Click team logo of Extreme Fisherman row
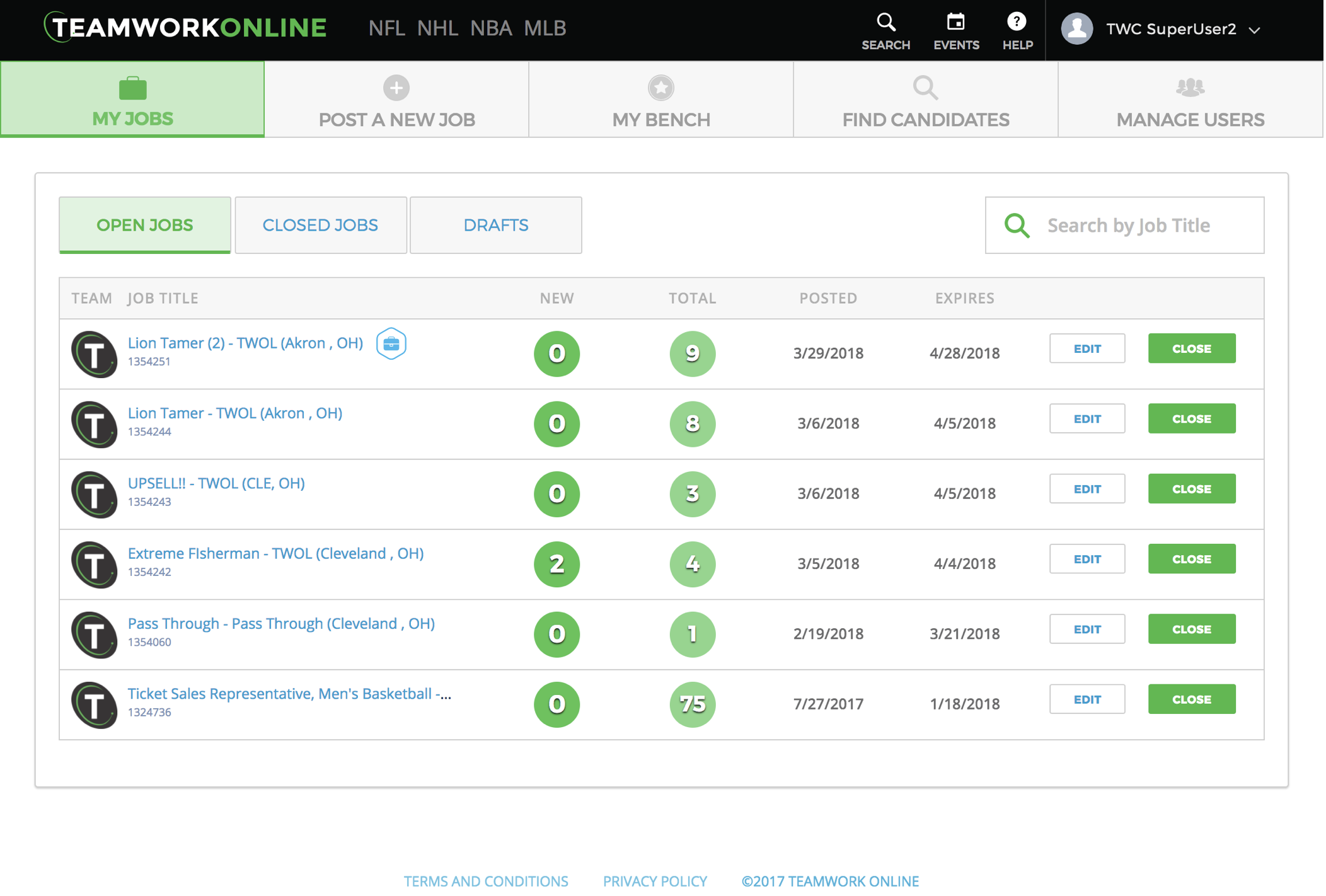 point(94,565)
